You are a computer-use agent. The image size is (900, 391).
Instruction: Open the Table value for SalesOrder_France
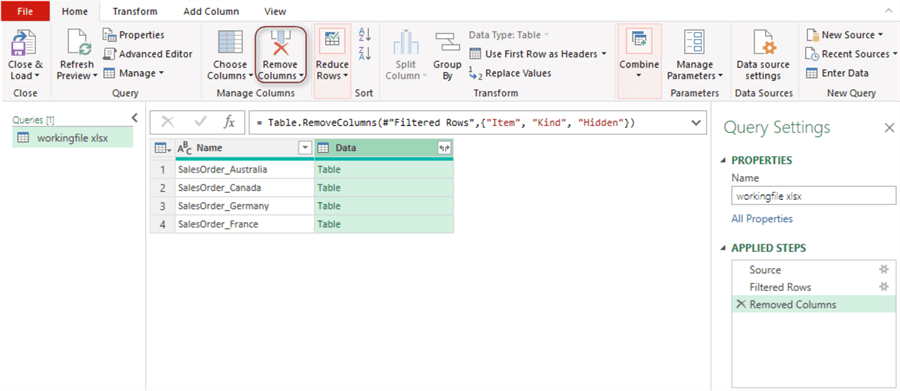click(x=329, y=224)
